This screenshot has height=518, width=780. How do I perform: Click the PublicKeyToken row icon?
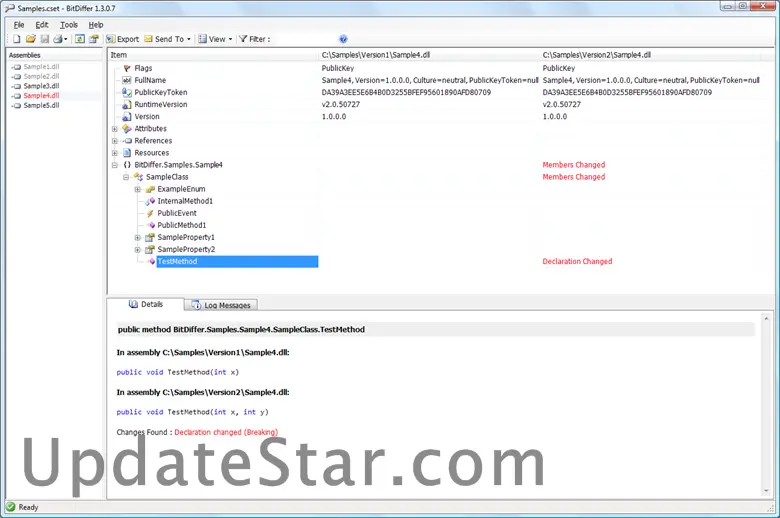(127, 92)
